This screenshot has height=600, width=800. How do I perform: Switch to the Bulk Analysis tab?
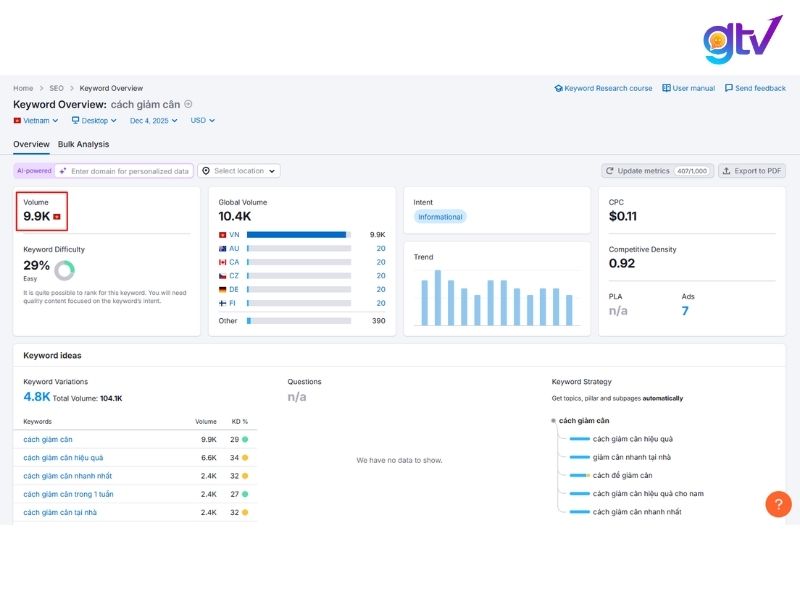pyautogui.click(x=84, y=144)
